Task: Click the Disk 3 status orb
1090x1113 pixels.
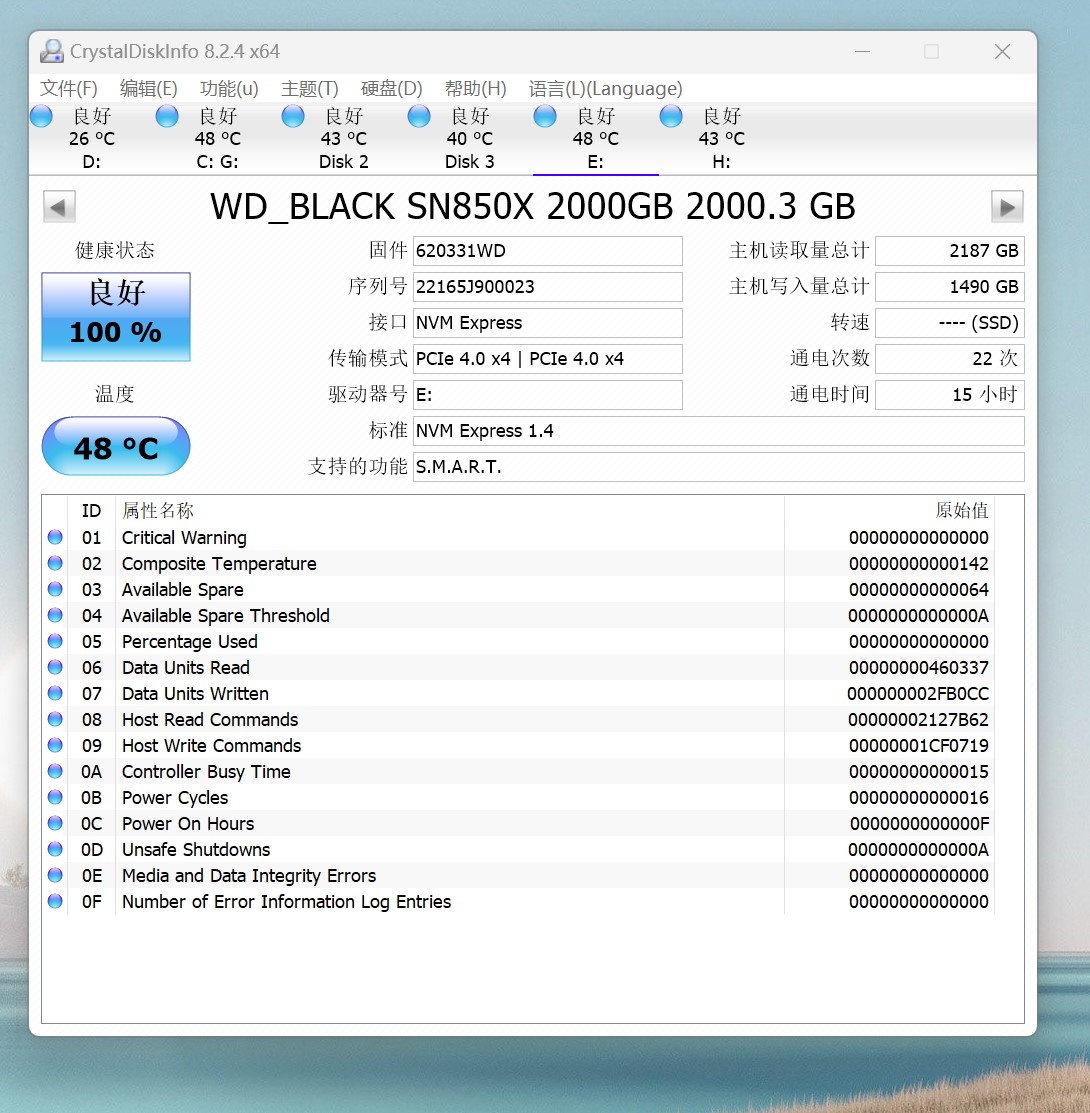Action: point(419,117)
